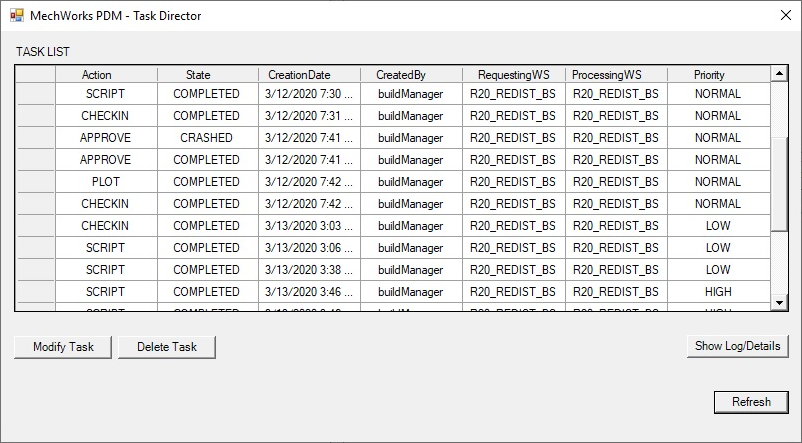Click LOW priority in the 3:03 row
Viewport: 802px width, 443px height.
[x=719, y=226]
